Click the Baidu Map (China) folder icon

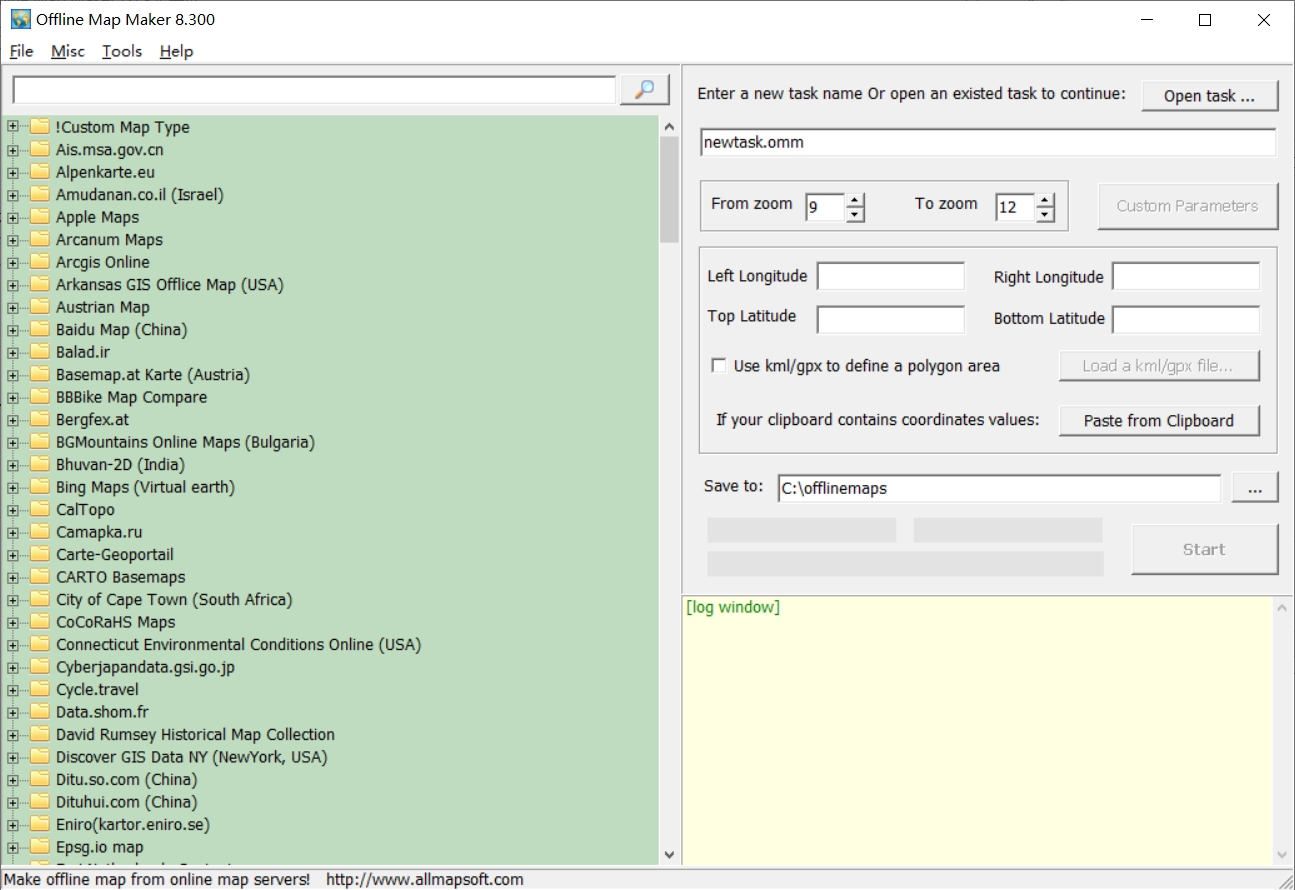(x=40, y=329)
